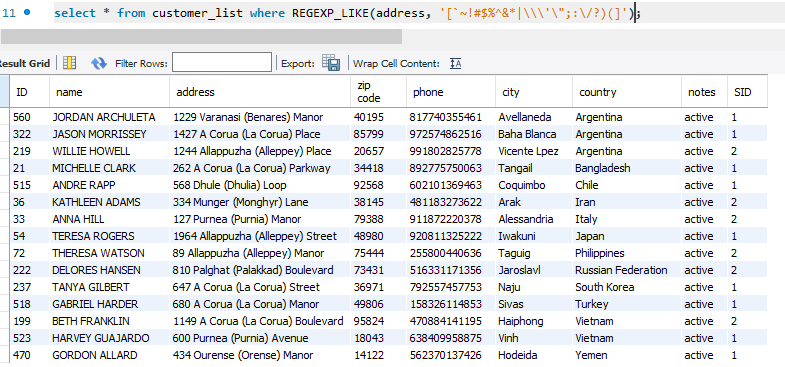Click country cell Yemen
785x367 pixels.
591,355
